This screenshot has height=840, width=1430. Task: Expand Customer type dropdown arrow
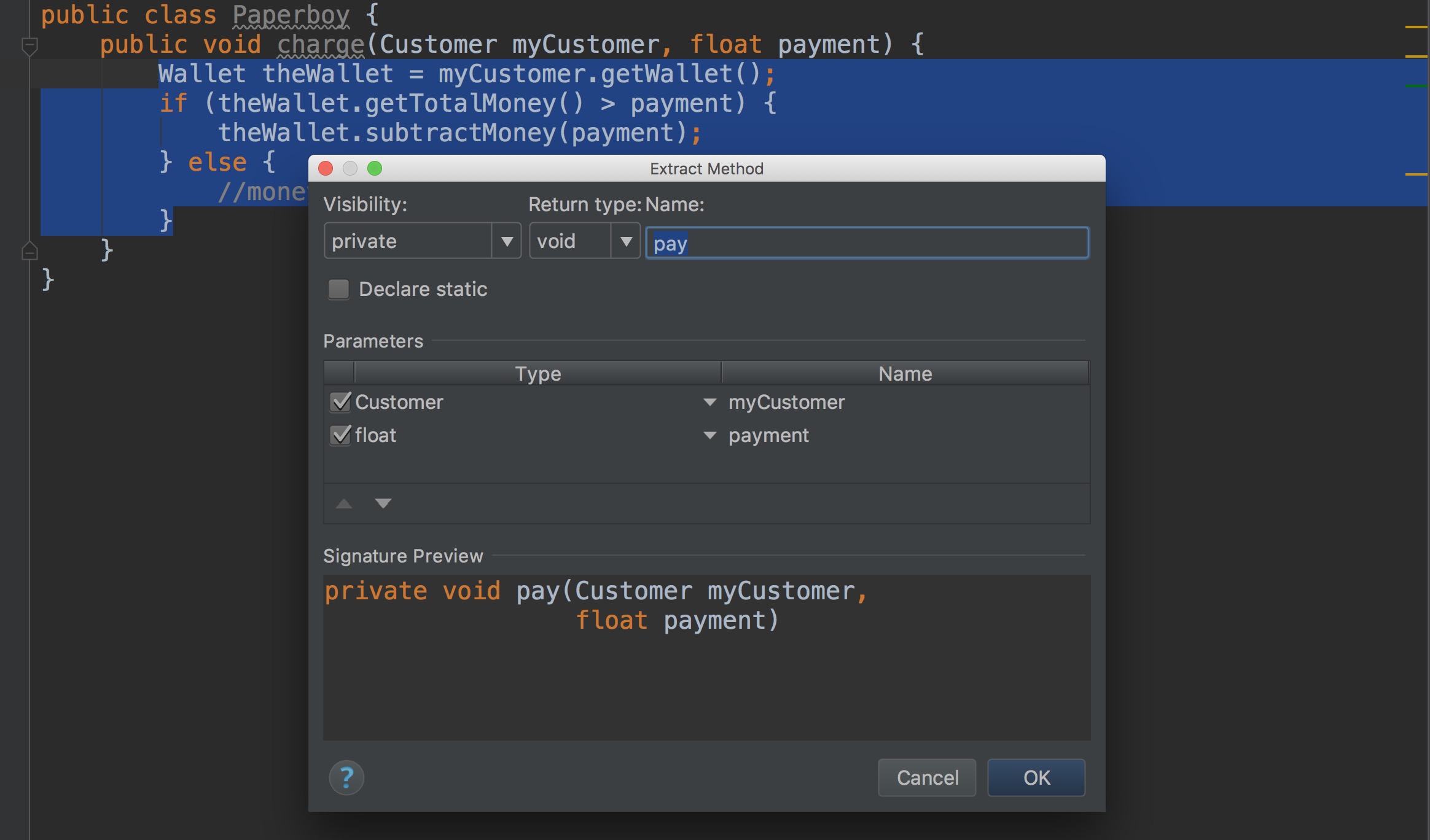(709, 402)
